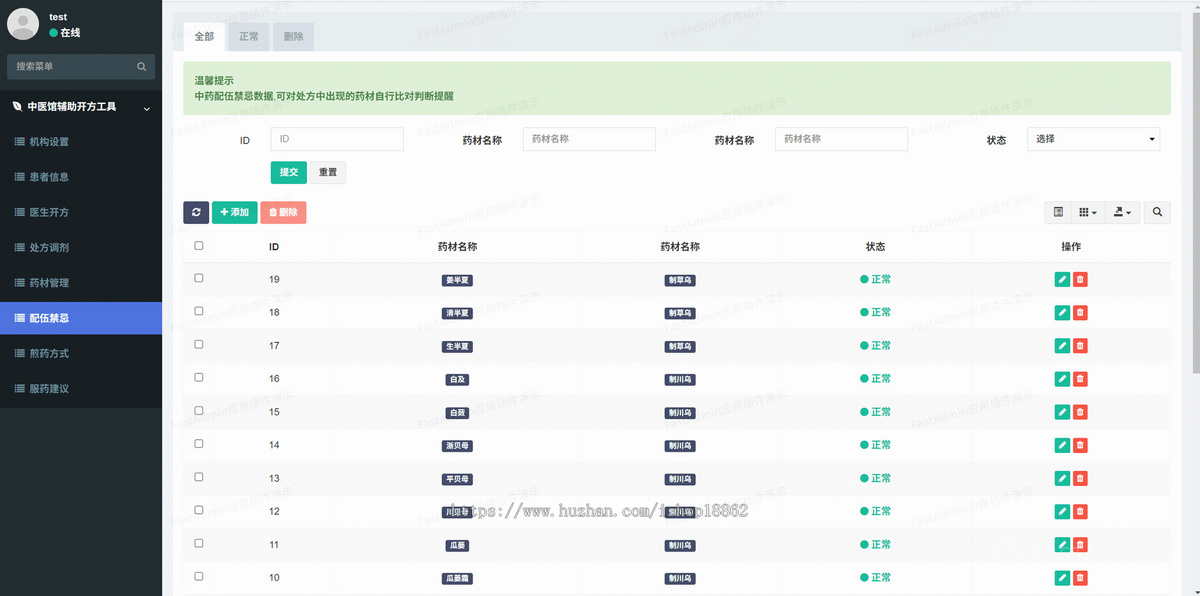Click the edit pencil icon for row 19
This screenshot has width=1200, height=596.
coord(1062,280)
